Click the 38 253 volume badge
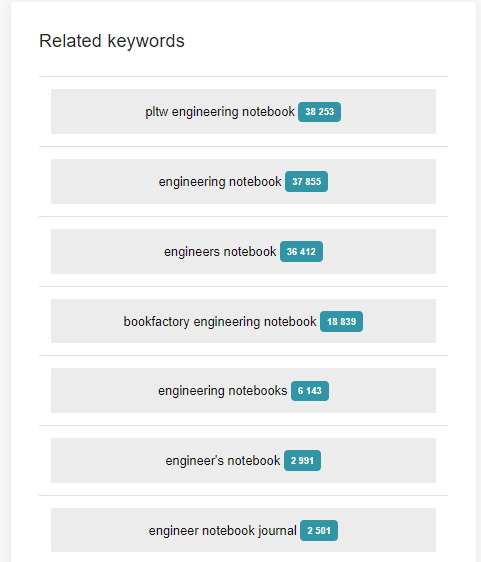 [319, 112]
